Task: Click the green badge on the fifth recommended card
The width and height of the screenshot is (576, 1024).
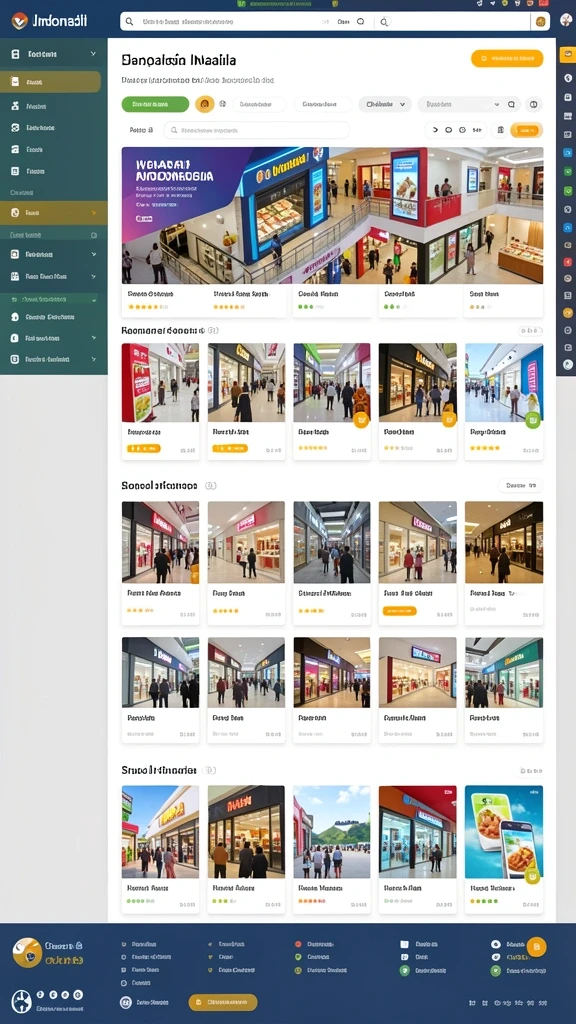Action: [x=533, y=420]
